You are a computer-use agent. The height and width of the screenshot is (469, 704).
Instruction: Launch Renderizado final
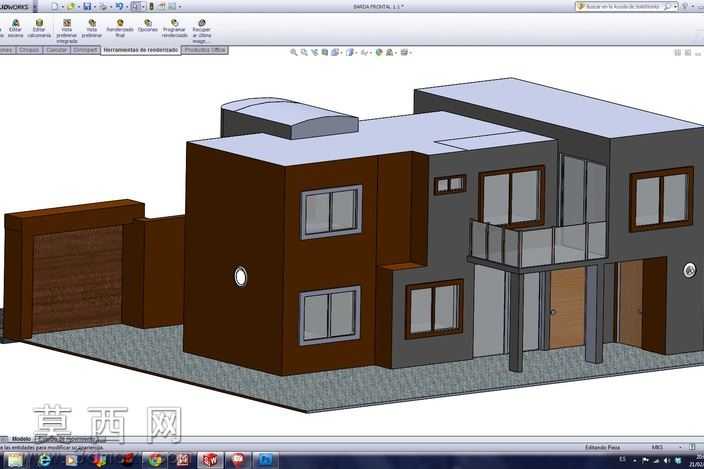120,29
